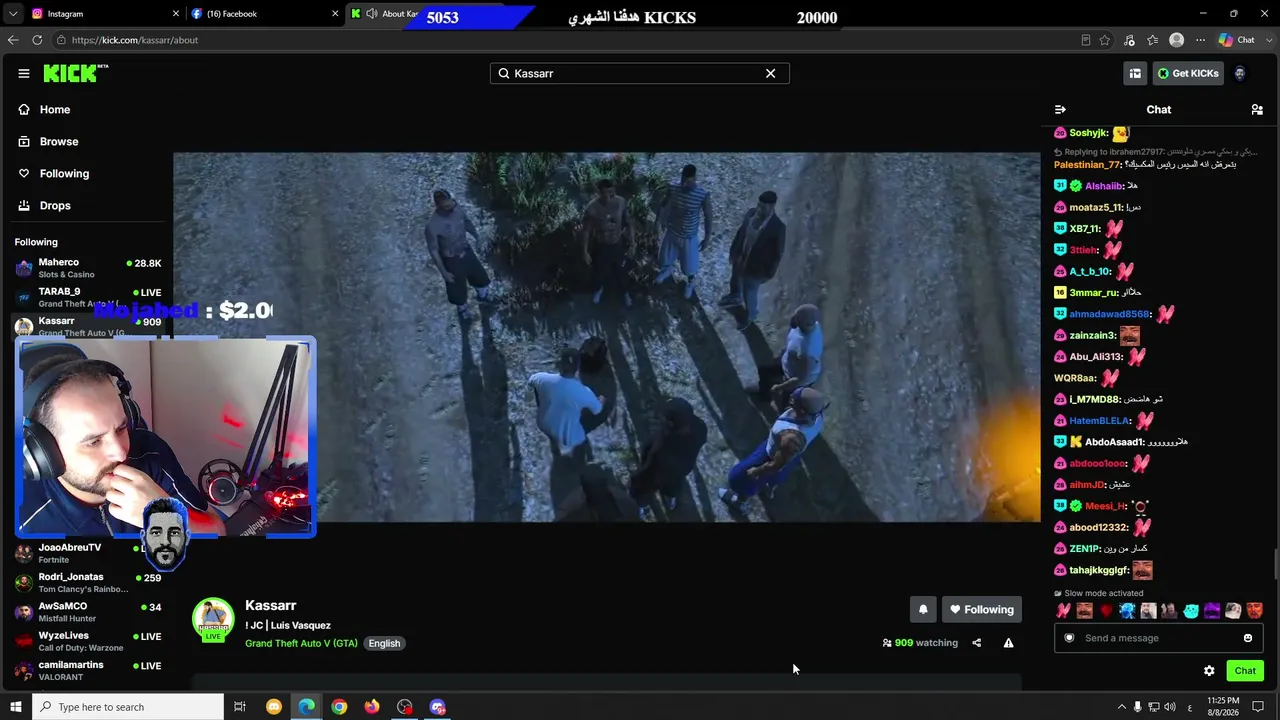Select the red heart quick emote
The width and height of the screenshot is (1280, 720).
click(x=1106, y=611)
